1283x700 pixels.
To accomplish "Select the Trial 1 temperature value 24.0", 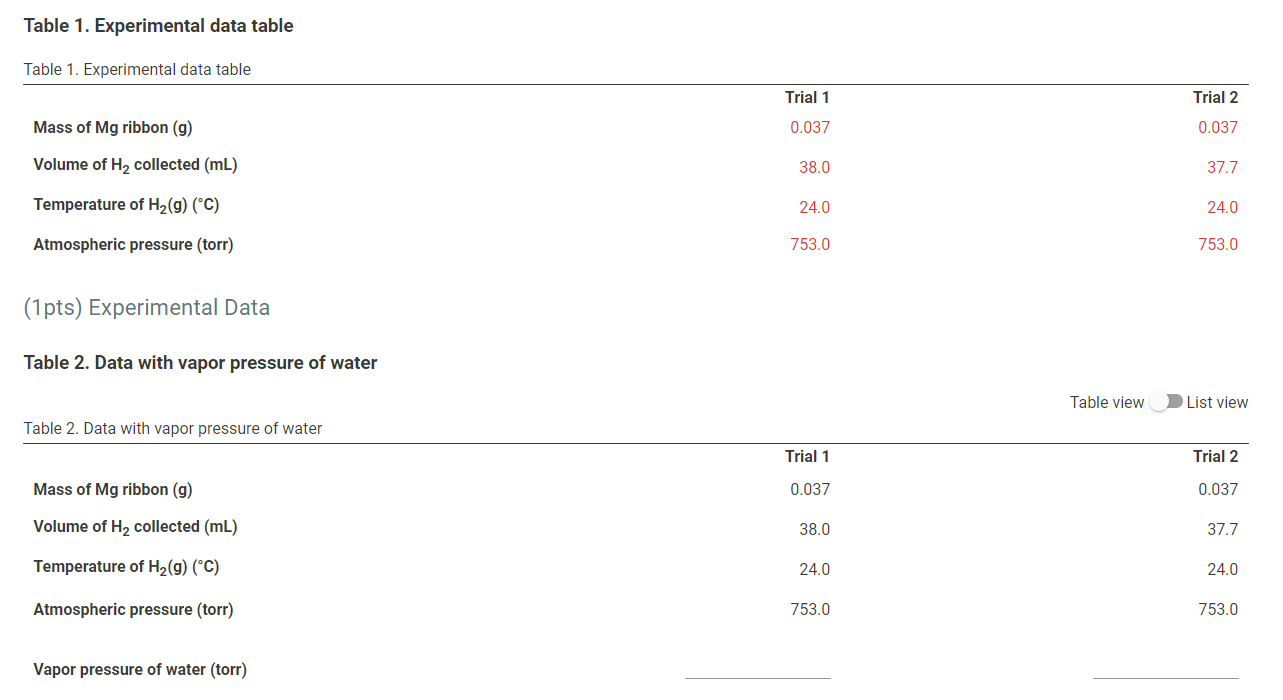I will point(814,207).
